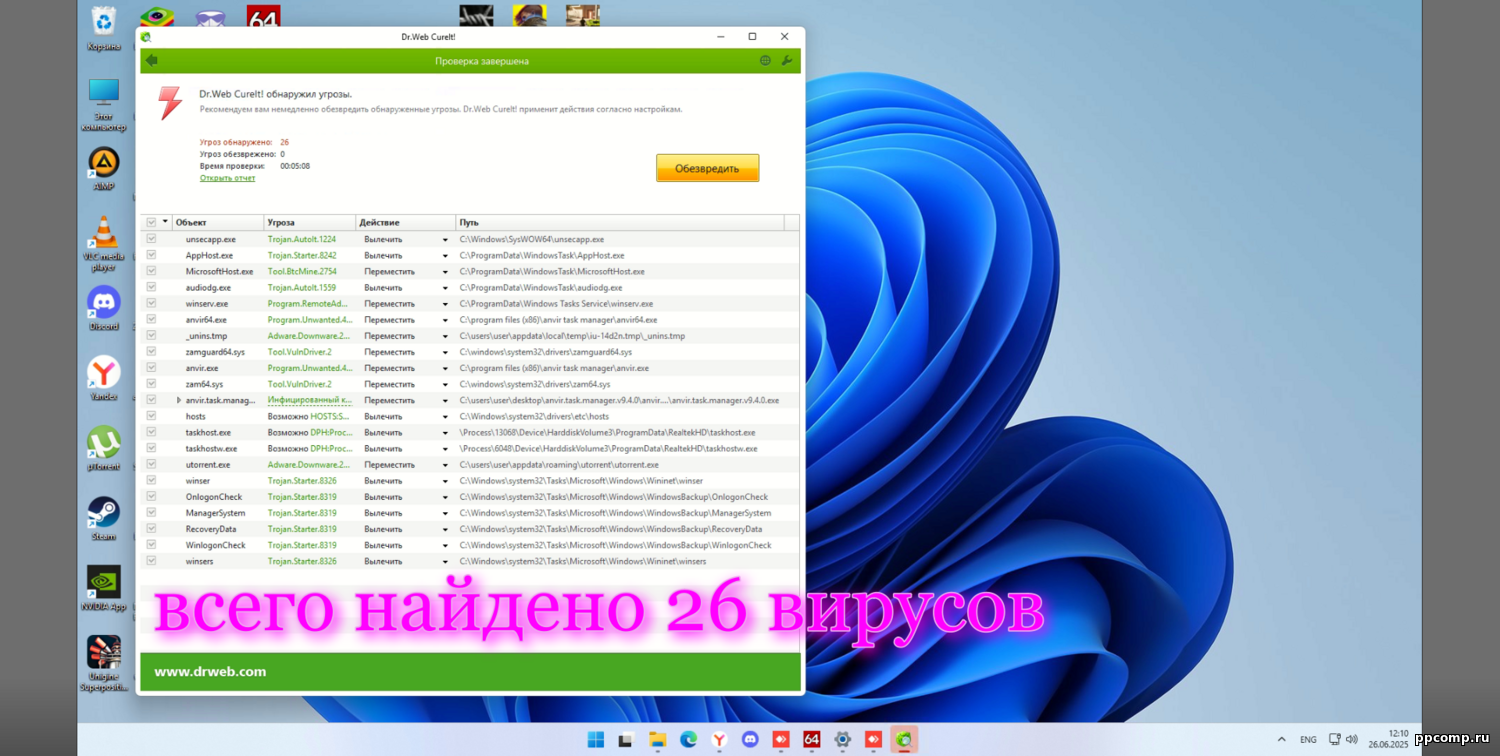Open action dropdown for unsecapp.exe
The image size is (1500, 756).
coord(445,240)
